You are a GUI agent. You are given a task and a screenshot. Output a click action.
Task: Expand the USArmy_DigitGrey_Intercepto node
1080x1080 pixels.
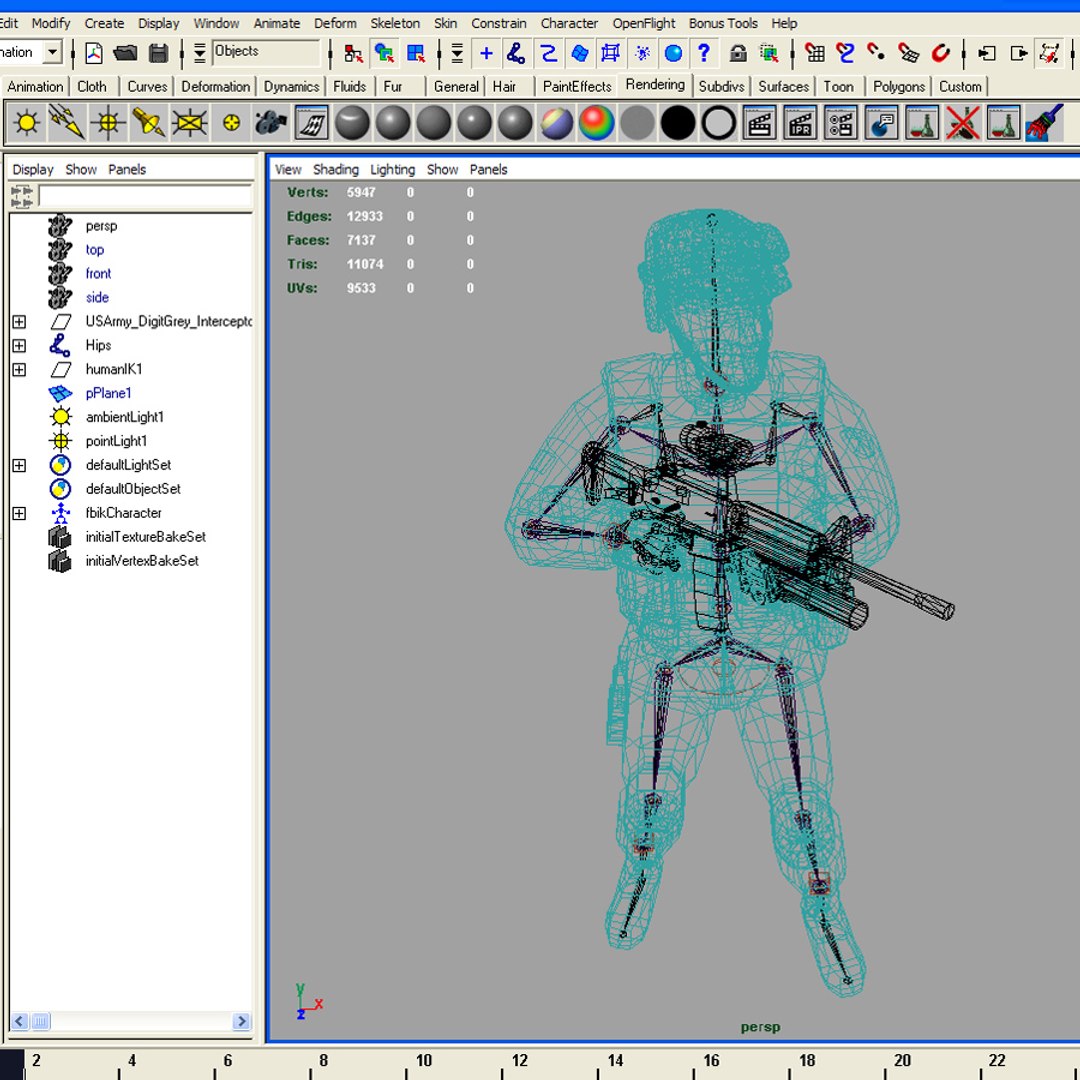click(x=19, y=322)
